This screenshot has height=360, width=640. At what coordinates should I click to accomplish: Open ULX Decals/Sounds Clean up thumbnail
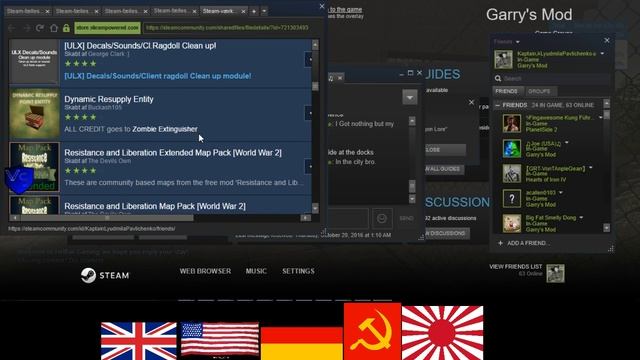point(34,61)
